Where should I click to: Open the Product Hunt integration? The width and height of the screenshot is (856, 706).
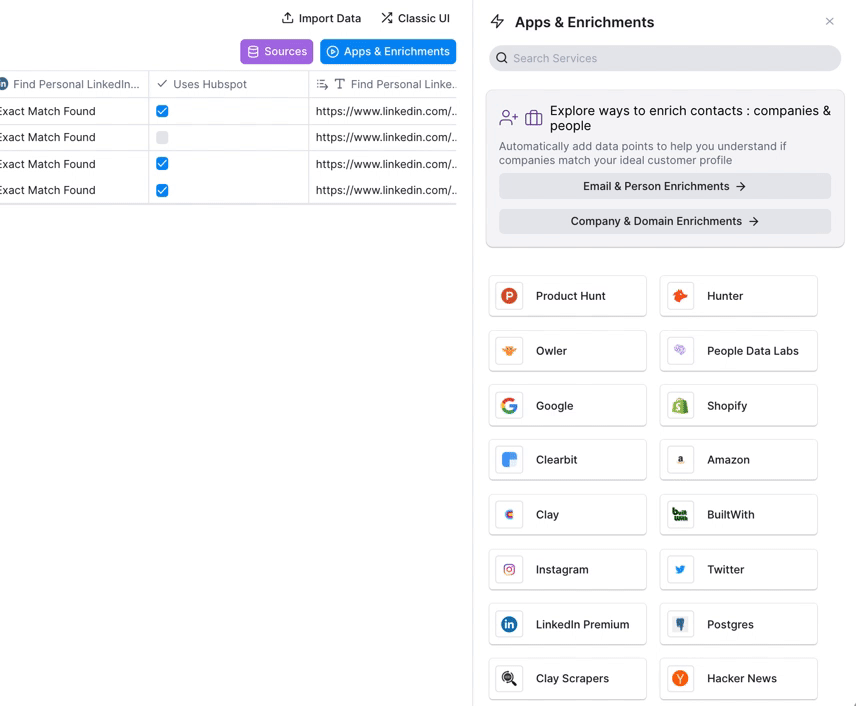[567, 296]
